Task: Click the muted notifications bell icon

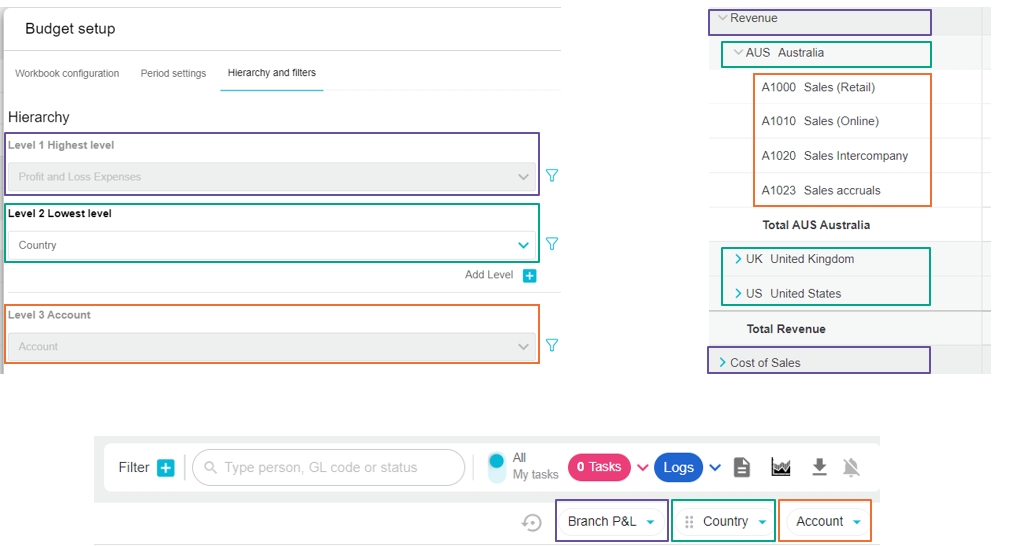Action: pos(852,467)
